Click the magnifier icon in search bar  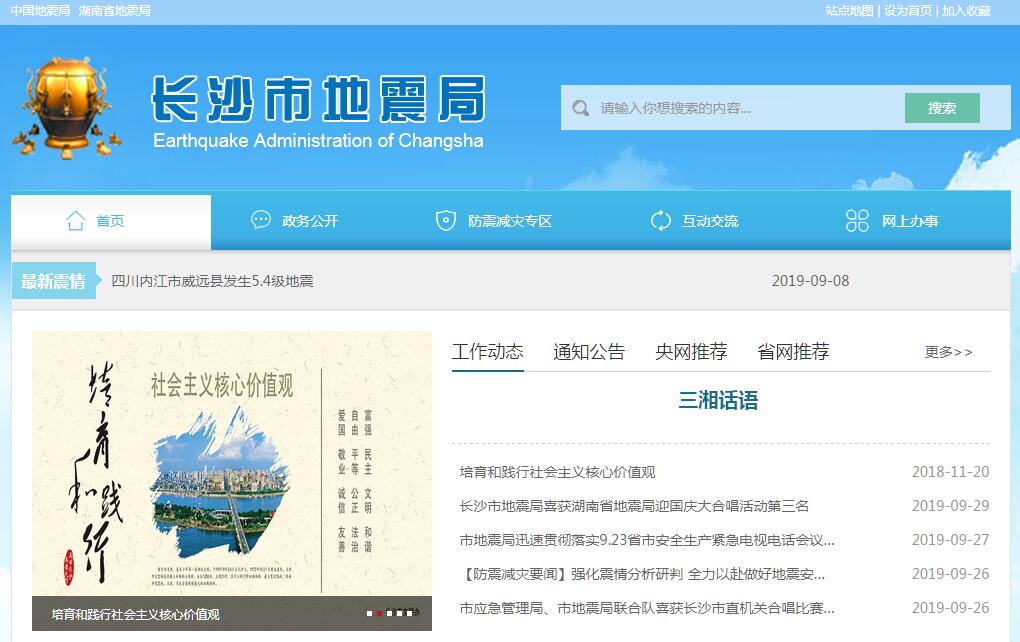coord(581,108)
